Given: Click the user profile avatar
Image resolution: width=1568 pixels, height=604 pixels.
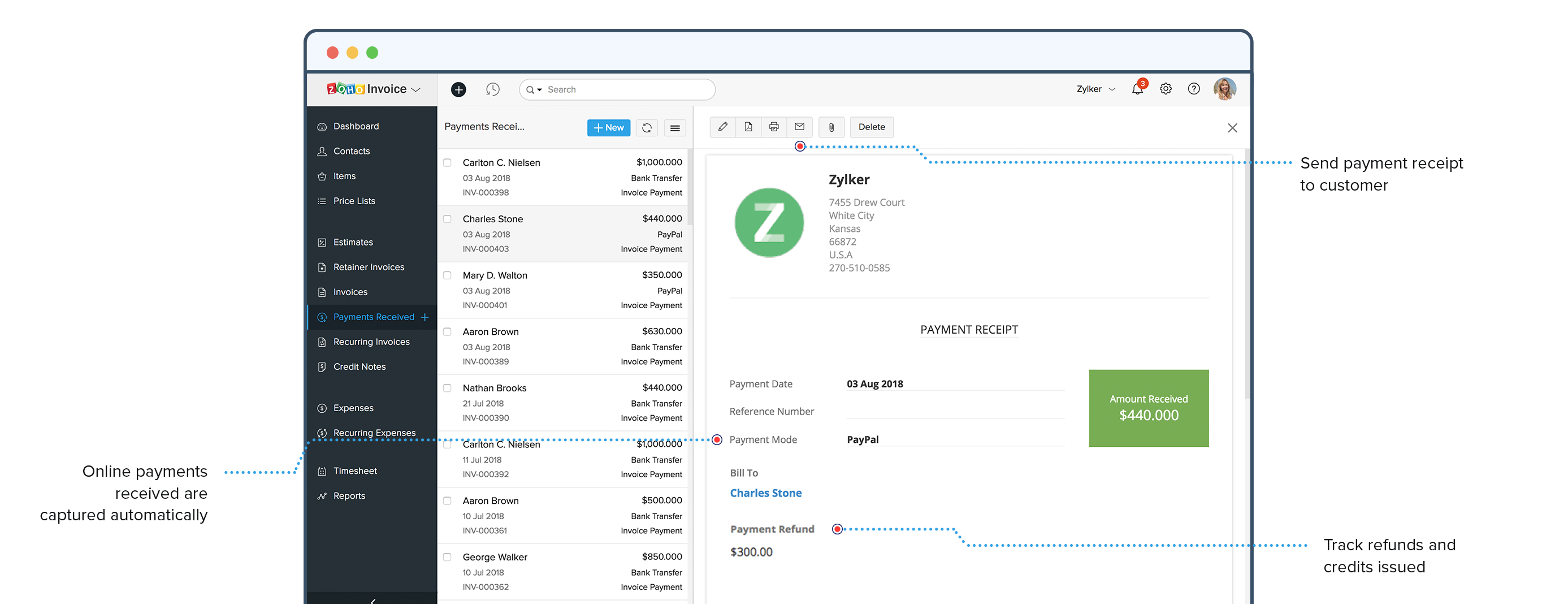Looking at the screenshot, I should 1224,89.
